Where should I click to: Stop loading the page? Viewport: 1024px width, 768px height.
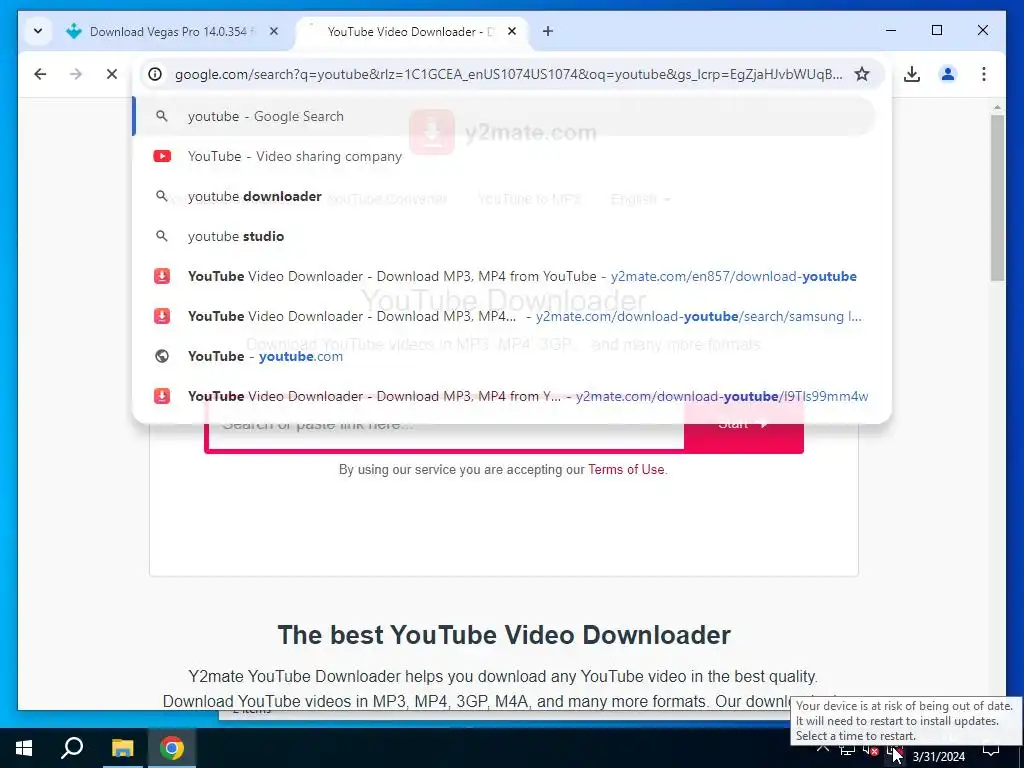(x=112, y=74)
